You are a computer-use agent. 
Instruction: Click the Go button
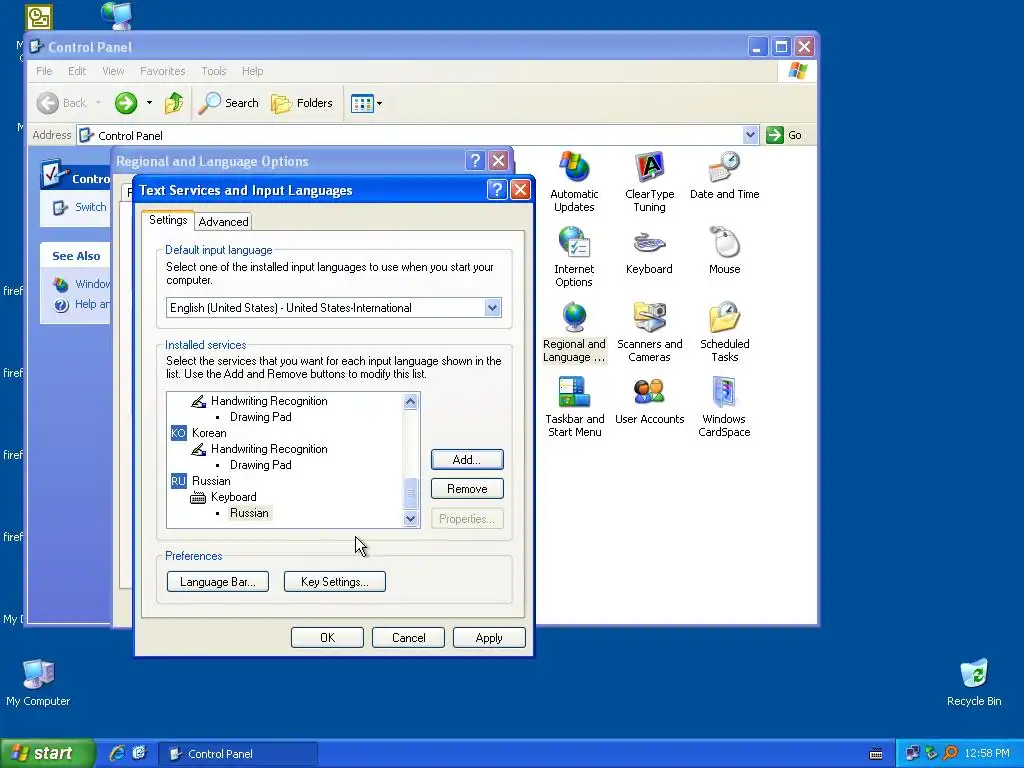[784, 135]
